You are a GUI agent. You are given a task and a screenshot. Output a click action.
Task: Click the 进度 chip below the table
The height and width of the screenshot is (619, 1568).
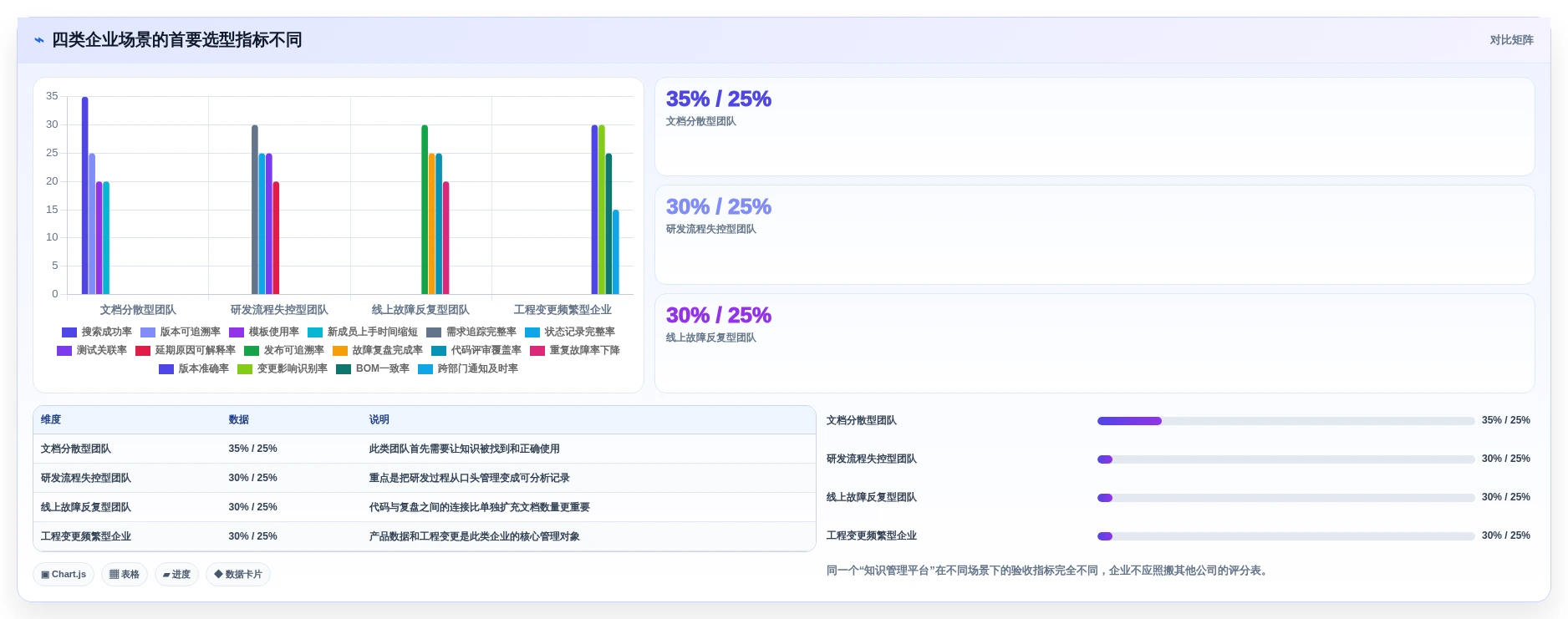coord(176,574)
